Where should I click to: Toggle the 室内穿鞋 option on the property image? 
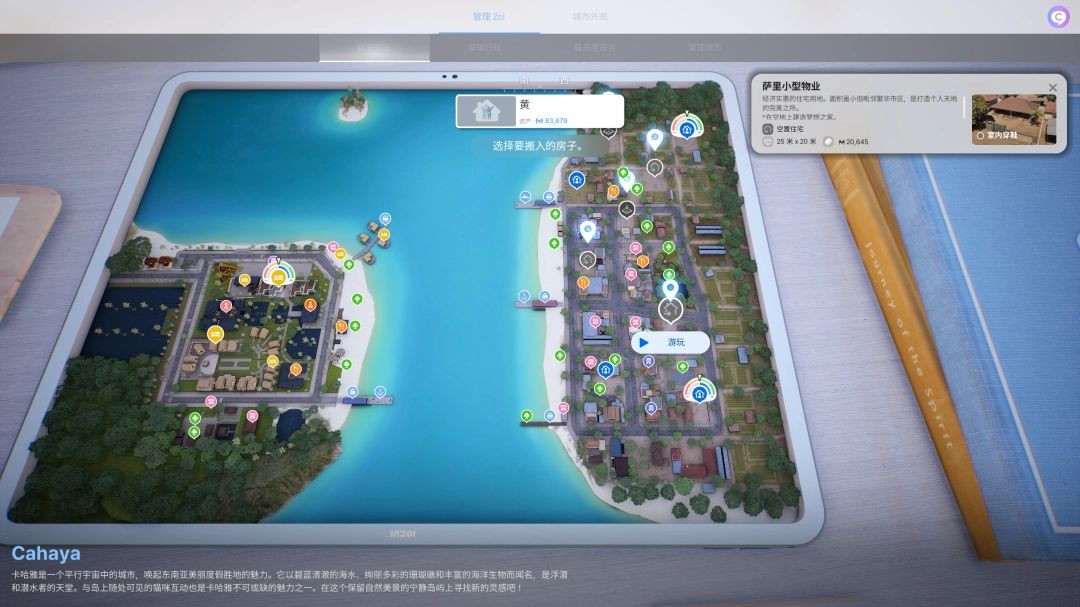coord(980,136)
